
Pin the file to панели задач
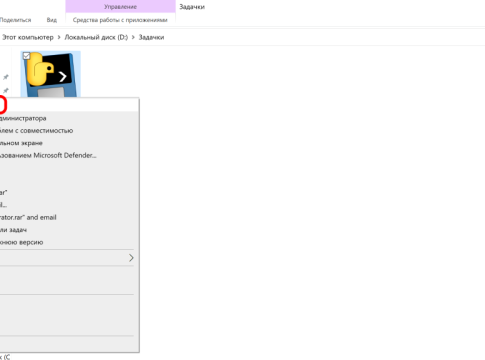(x=69, y=230)
